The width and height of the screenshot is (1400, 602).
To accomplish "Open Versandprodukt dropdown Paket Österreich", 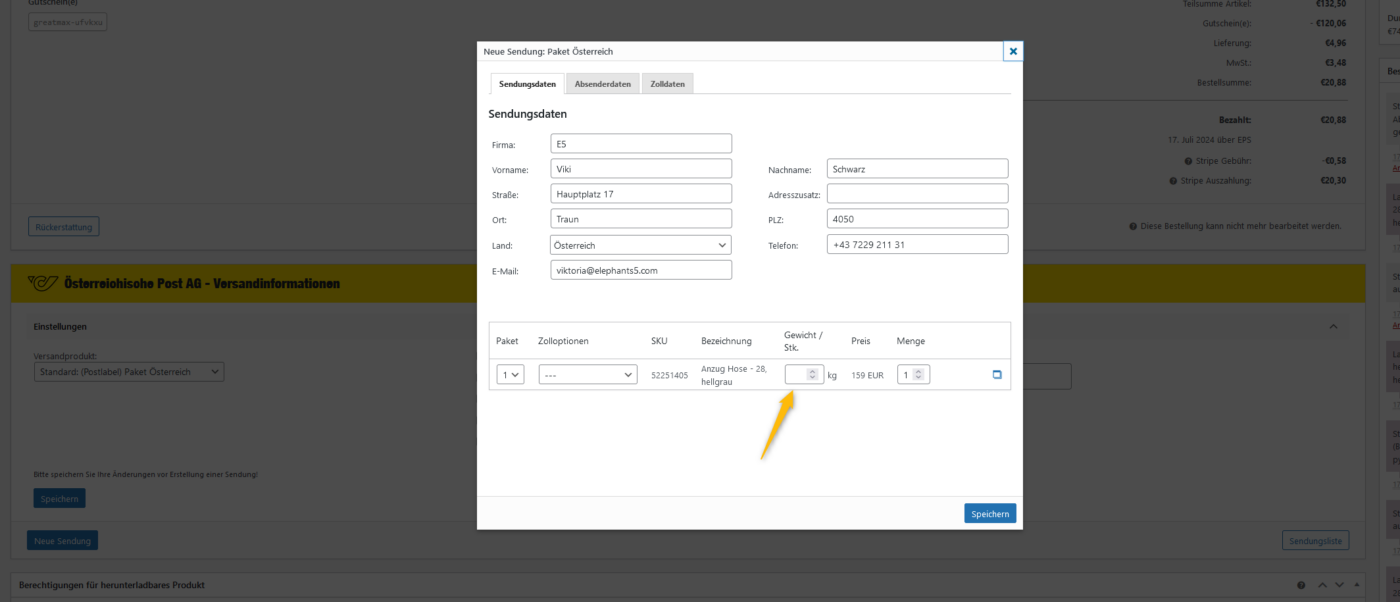I will [x=129, y=372].
